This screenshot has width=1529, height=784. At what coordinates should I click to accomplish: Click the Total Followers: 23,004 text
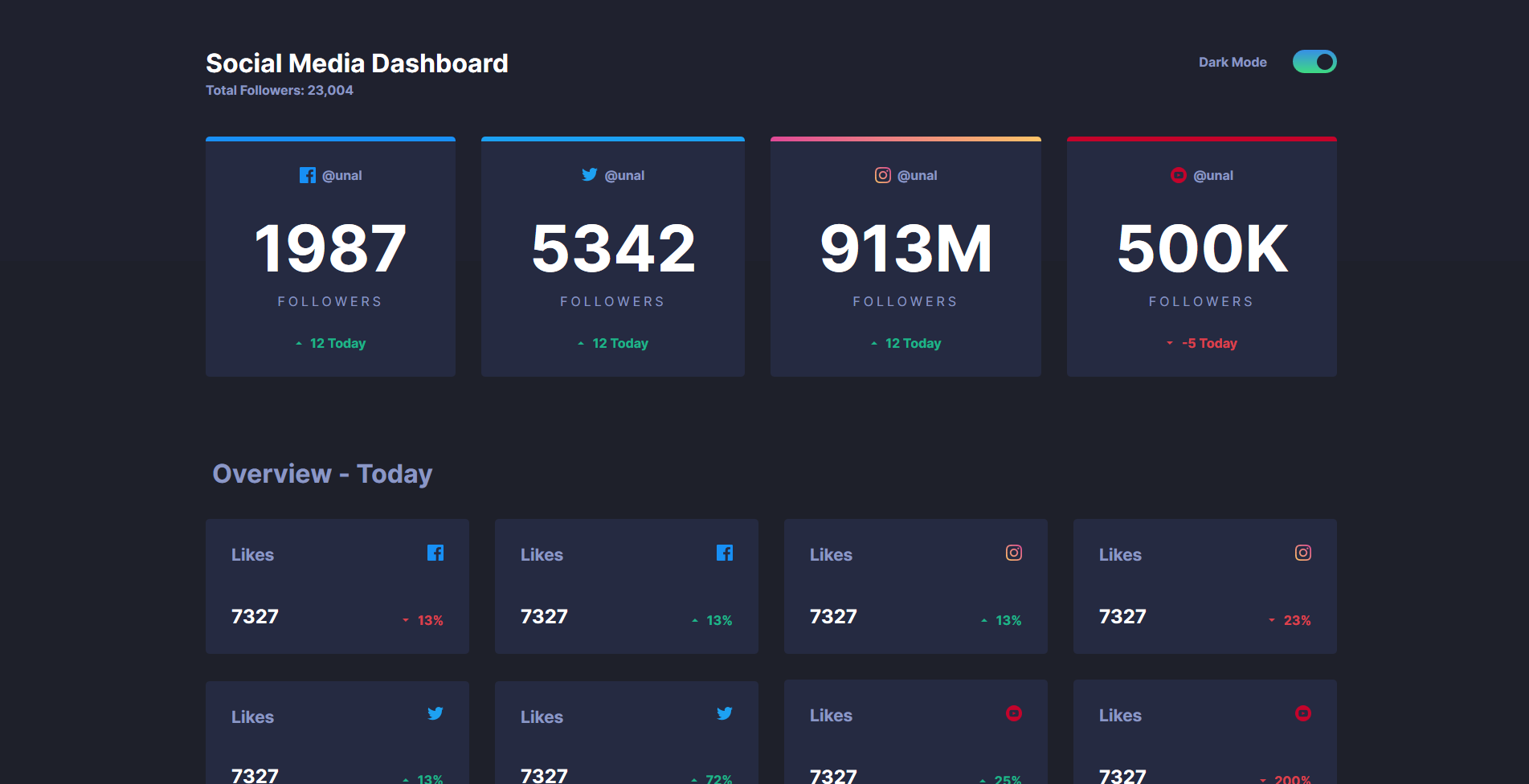(280, 90)
